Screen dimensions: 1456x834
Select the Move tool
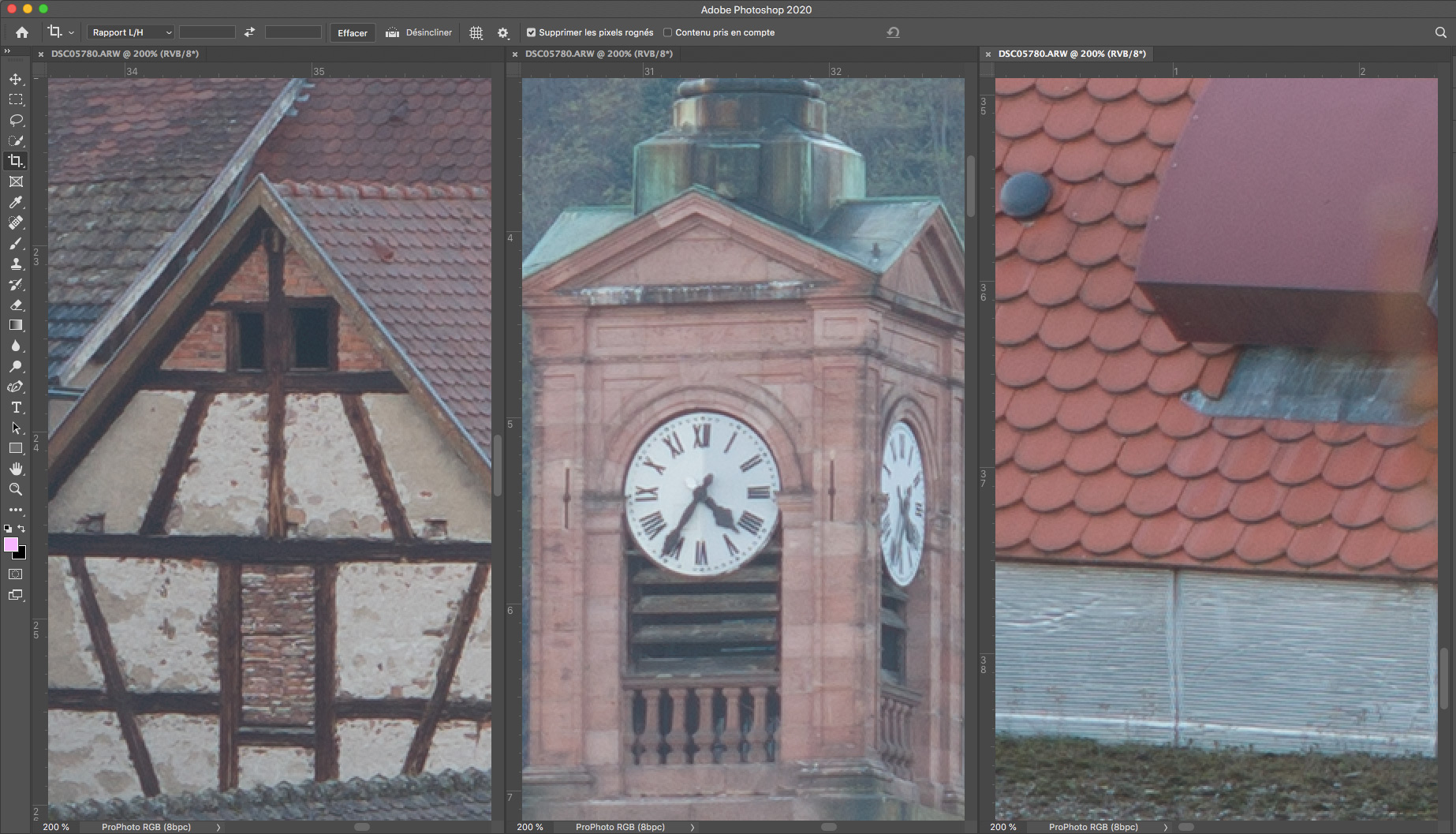16,79
